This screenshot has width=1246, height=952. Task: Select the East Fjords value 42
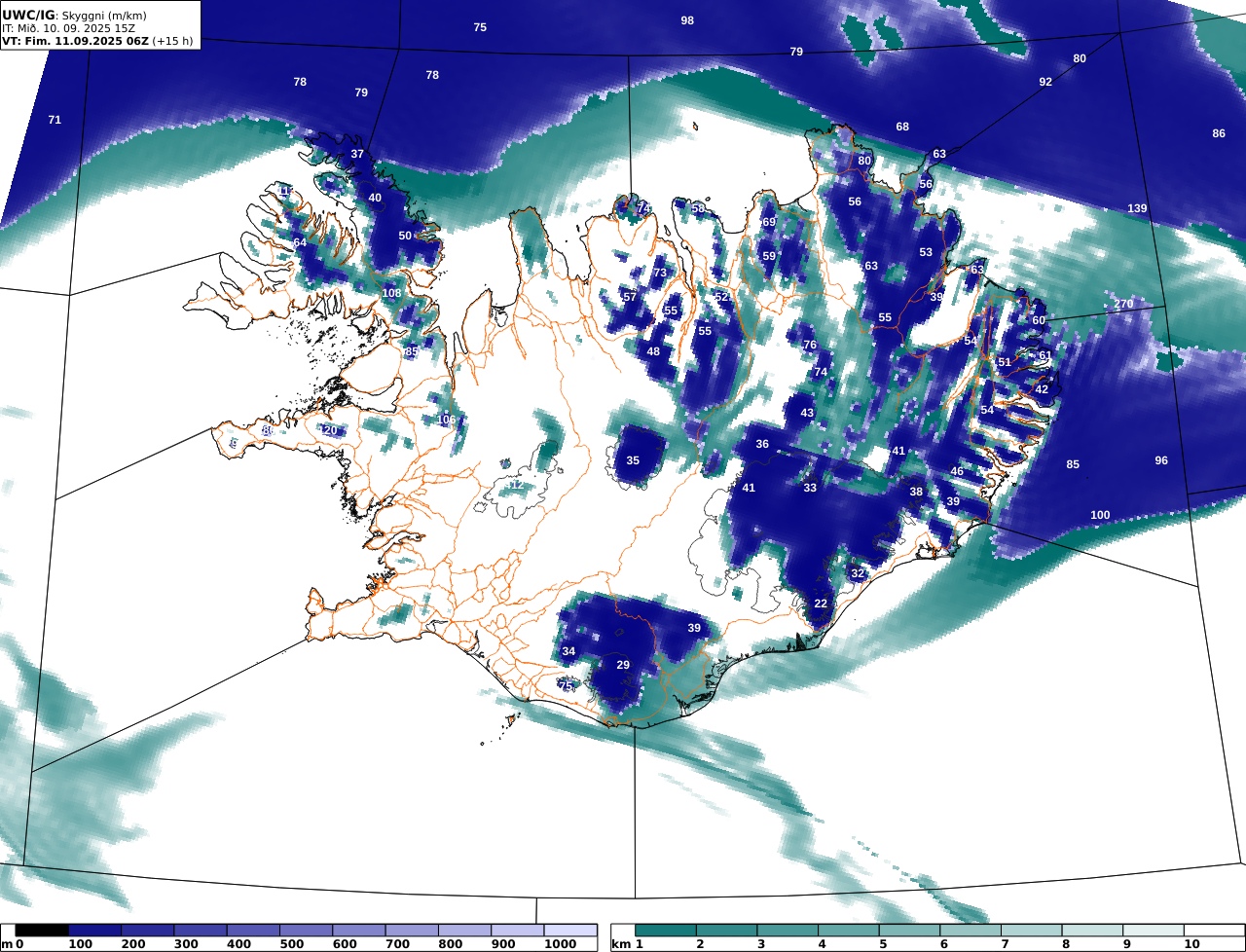click(1042, 389)
